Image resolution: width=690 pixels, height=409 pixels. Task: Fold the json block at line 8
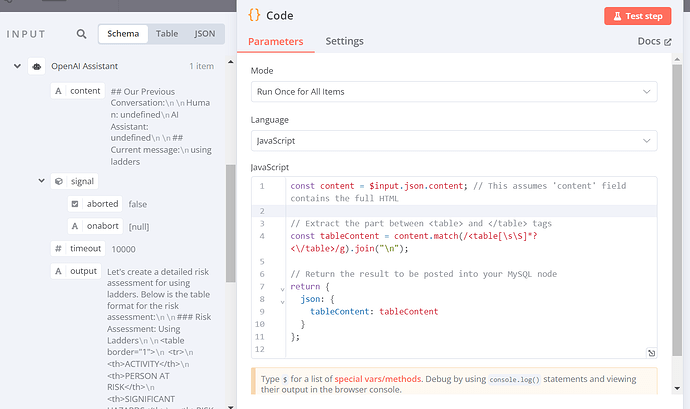coord(283,302)
